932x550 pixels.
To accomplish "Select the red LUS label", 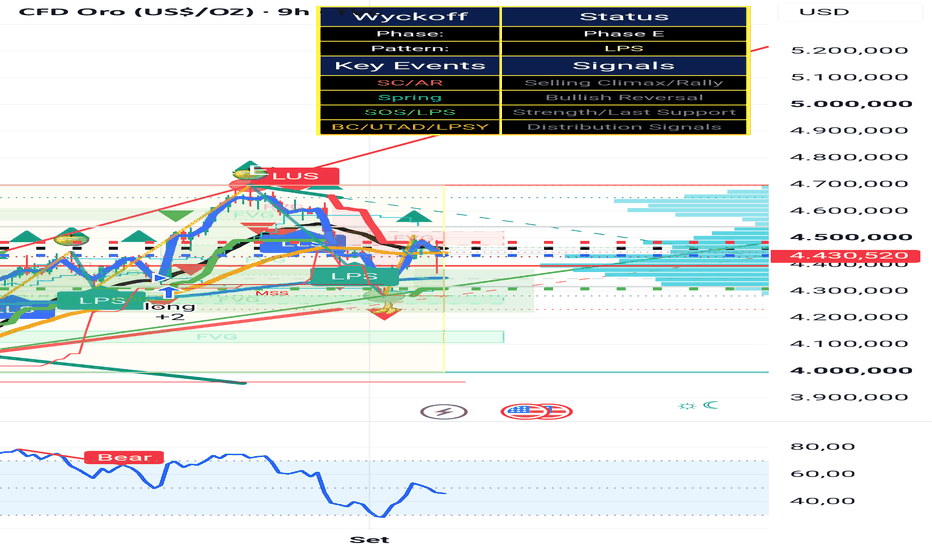I will (297, 176).
